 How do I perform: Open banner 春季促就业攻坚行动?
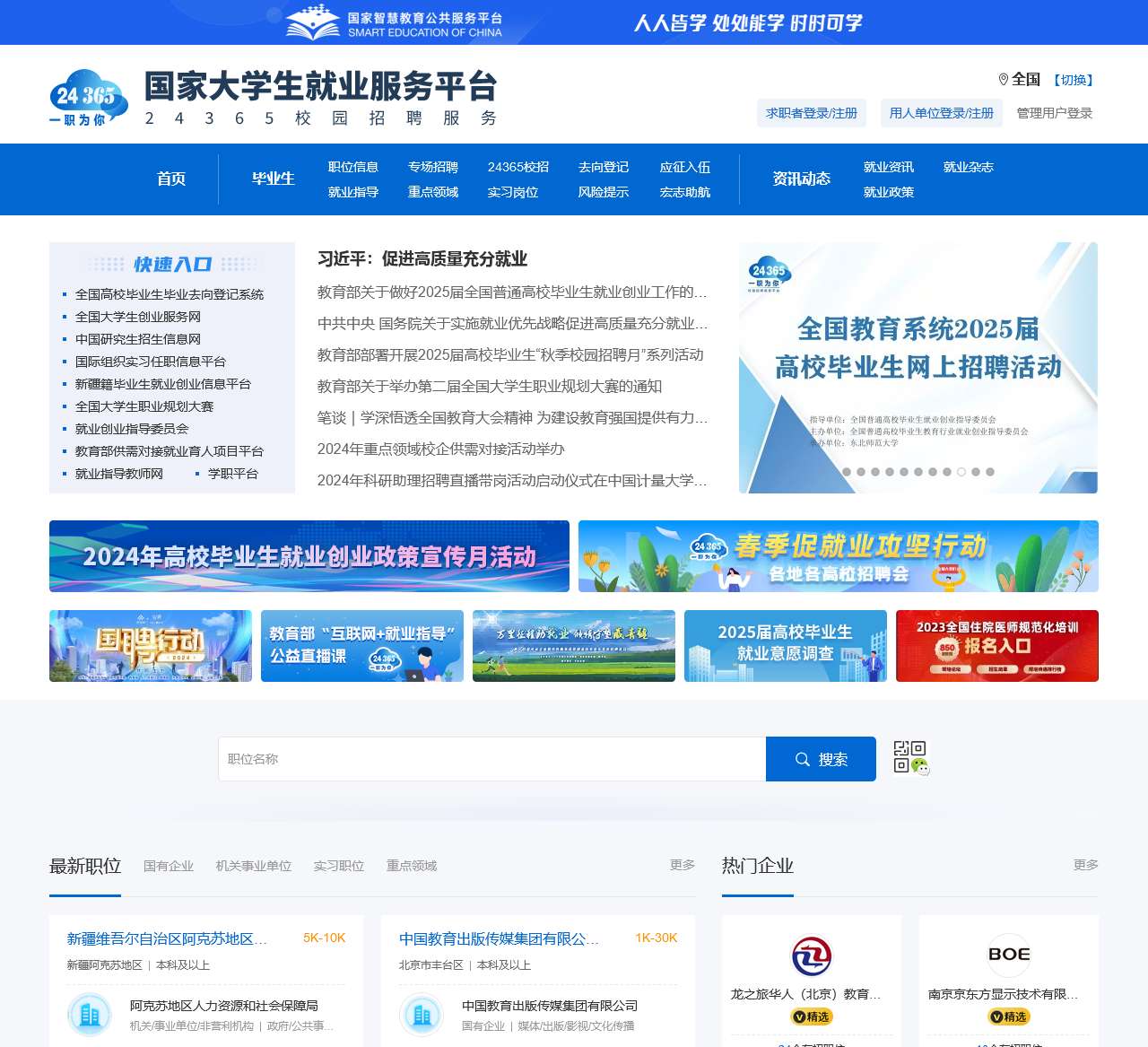tap(839, 556)
